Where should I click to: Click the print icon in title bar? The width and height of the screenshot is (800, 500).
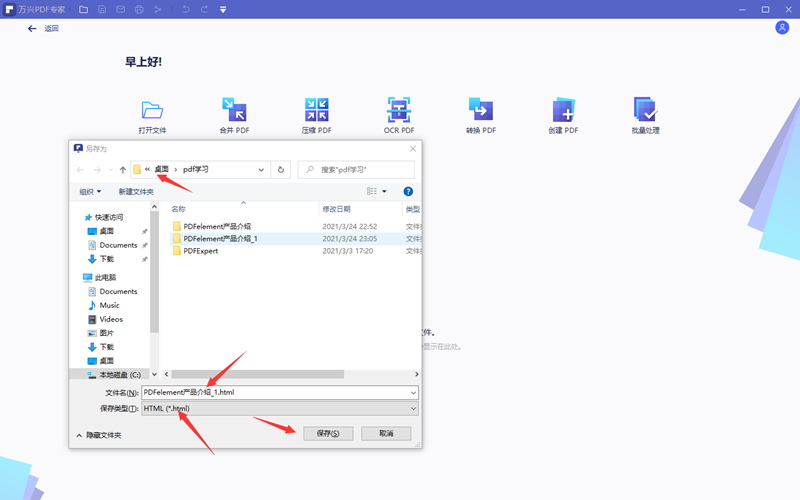click(x=139, y=9)
